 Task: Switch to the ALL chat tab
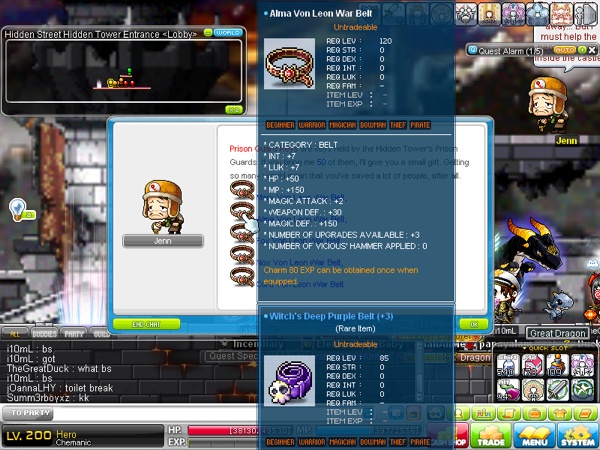pos(15,334)
